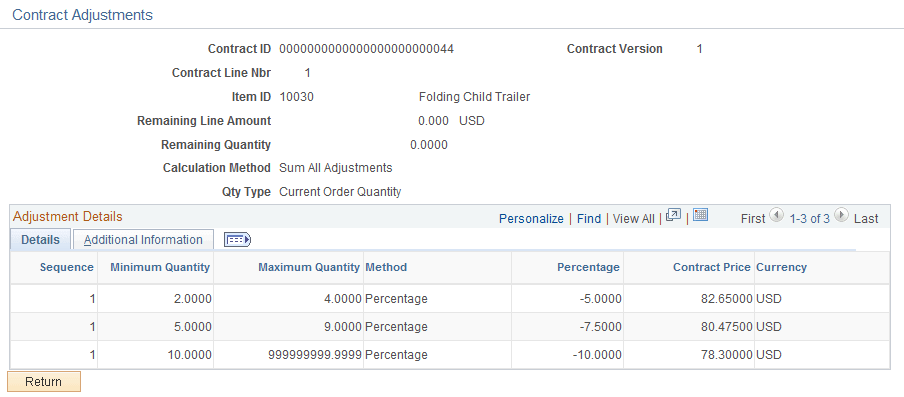The height and width of the screenshot is (397, 904).
Task: Select the 80.47500 contract price cell
Action: tap(726, 327)
